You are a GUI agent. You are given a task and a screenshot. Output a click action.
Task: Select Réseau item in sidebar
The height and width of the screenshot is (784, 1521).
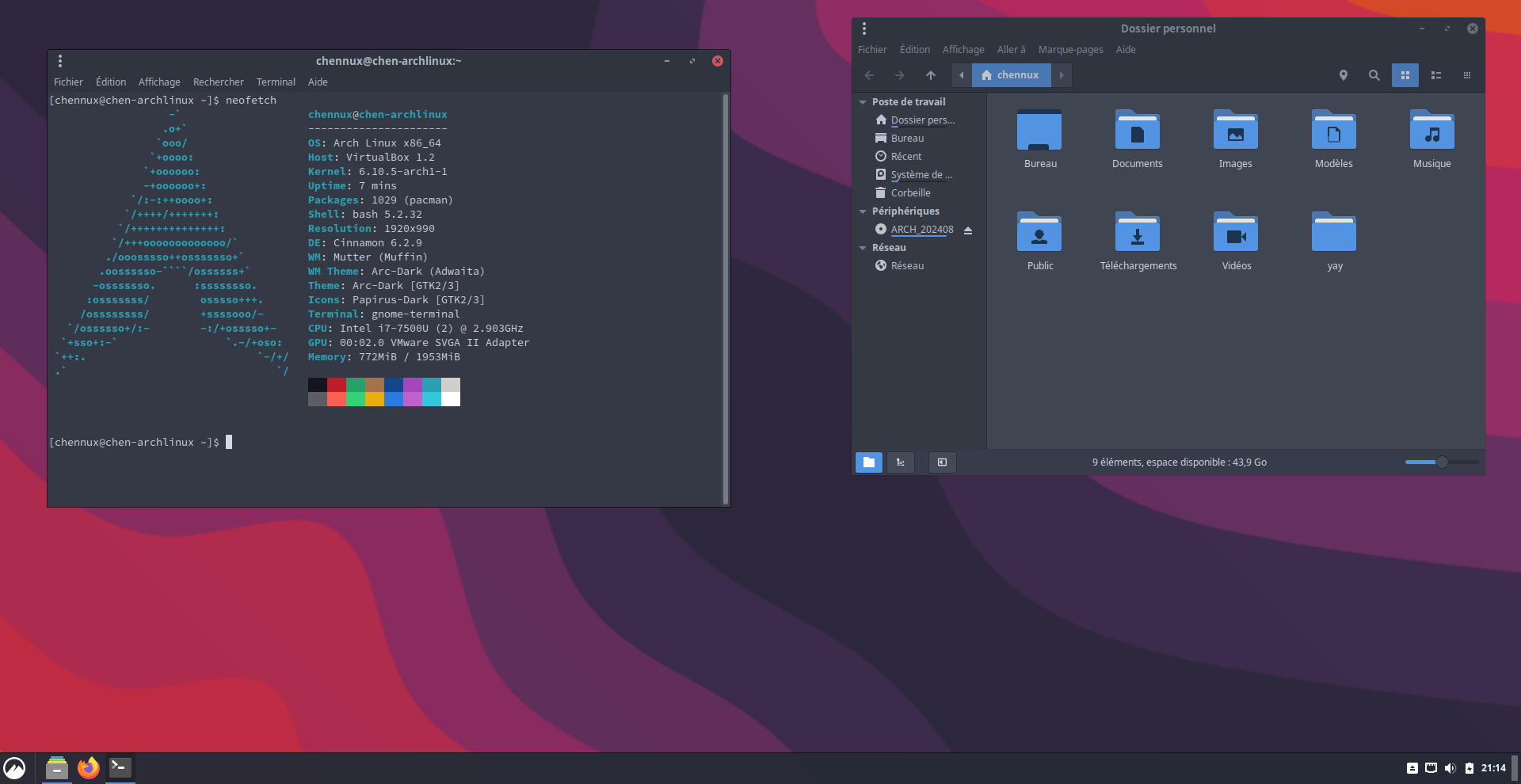(x=907, y=266)
